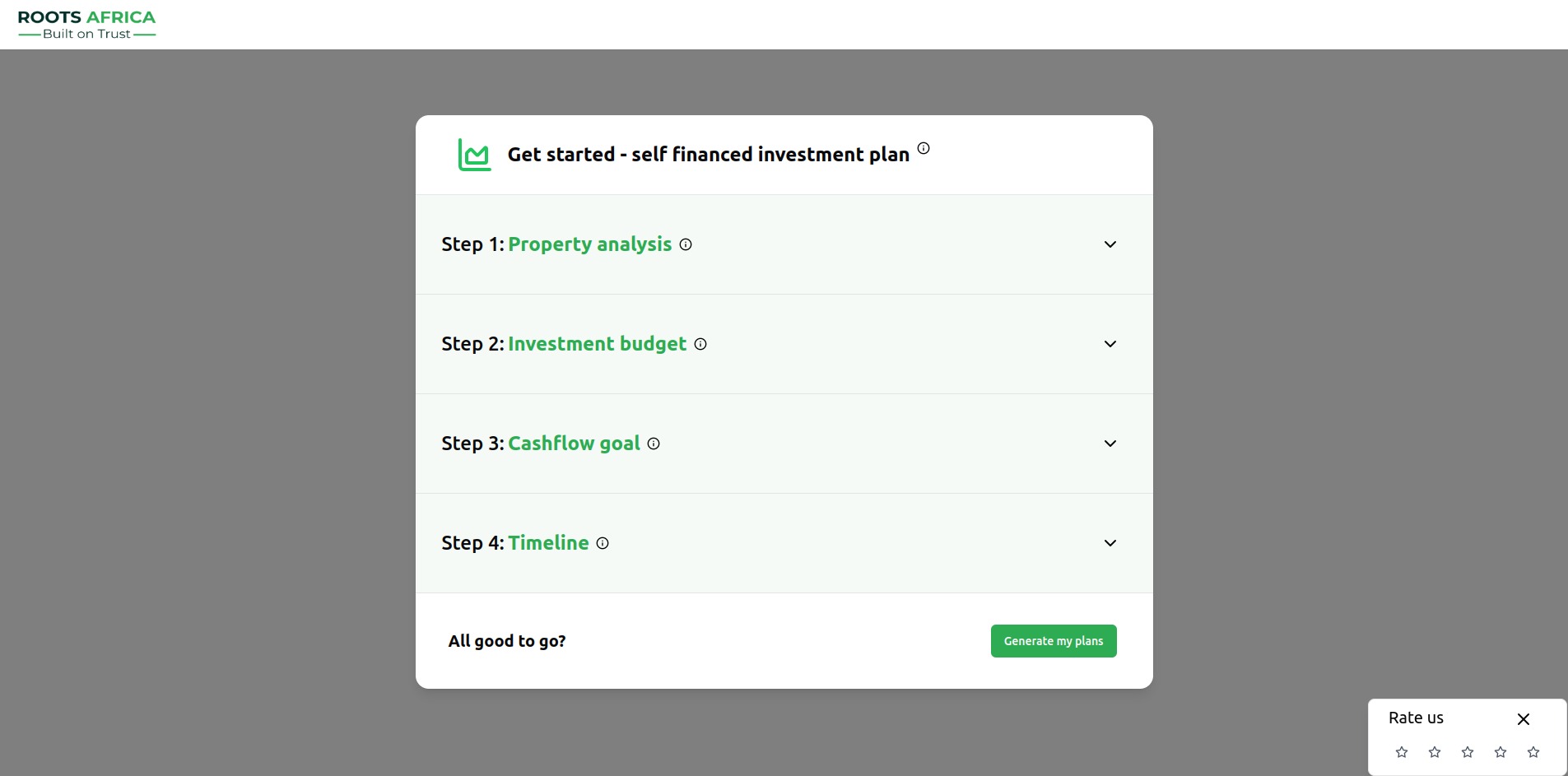Give a five-star rating
Viewport: 1568px width, 776px height.
1533,752
